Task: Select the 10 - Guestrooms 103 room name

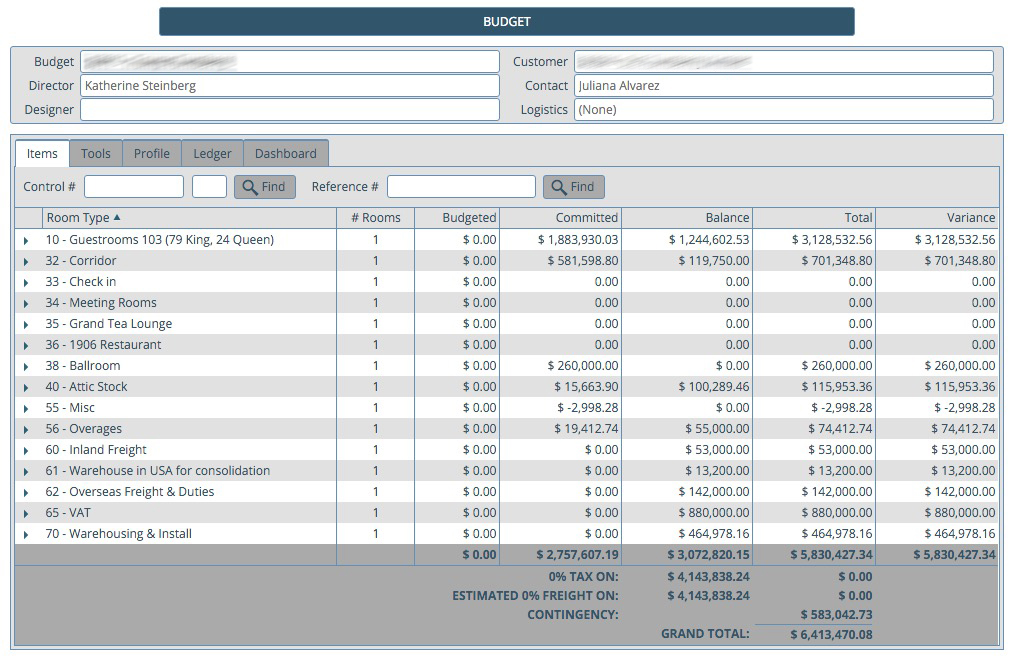Action: (160, 240)
